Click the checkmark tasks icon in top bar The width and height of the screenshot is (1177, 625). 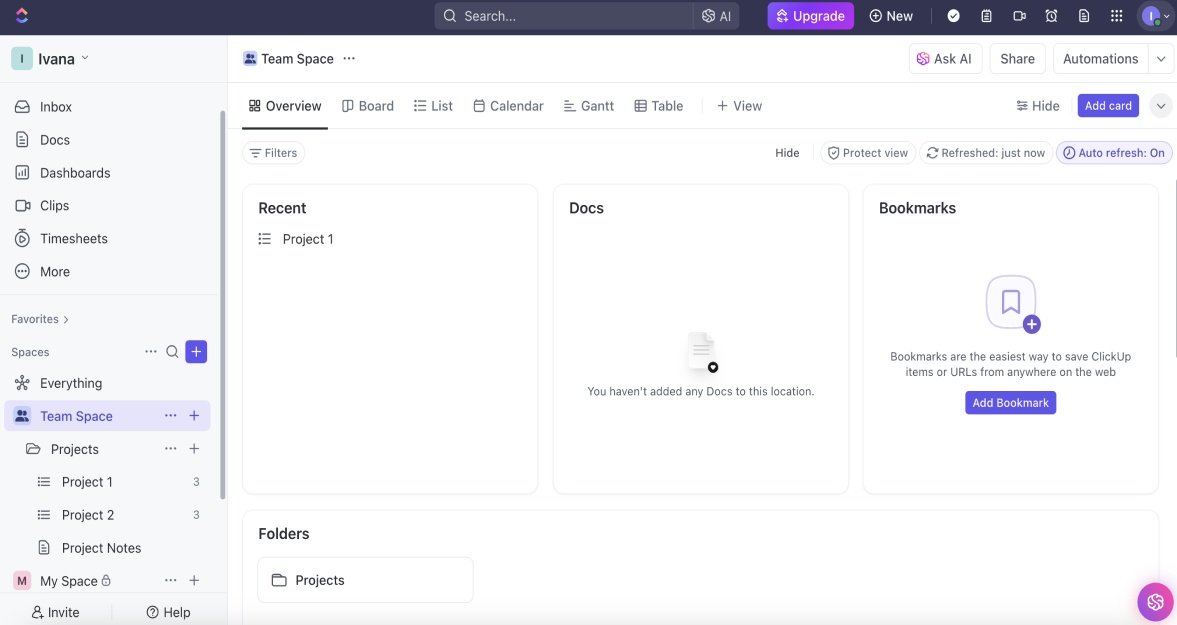click(x=953, y=16)
